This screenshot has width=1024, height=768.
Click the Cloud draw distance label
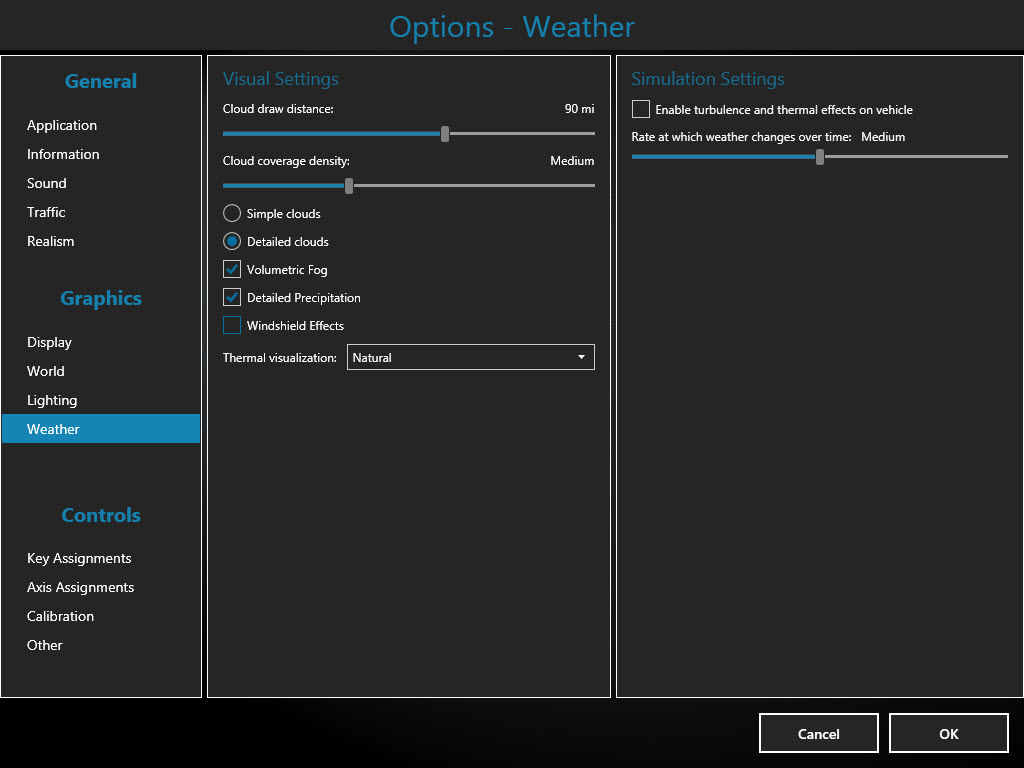click(278, 109)
